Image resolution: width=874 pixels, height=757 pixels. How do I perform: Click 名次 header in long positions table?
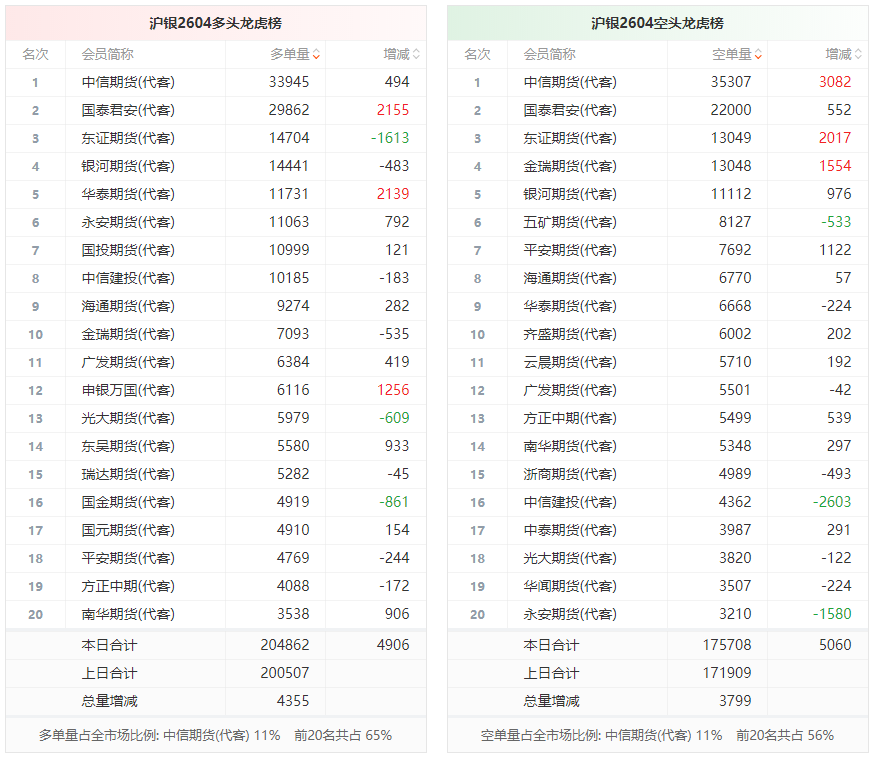pyautogui.click(x=35, y=55)
